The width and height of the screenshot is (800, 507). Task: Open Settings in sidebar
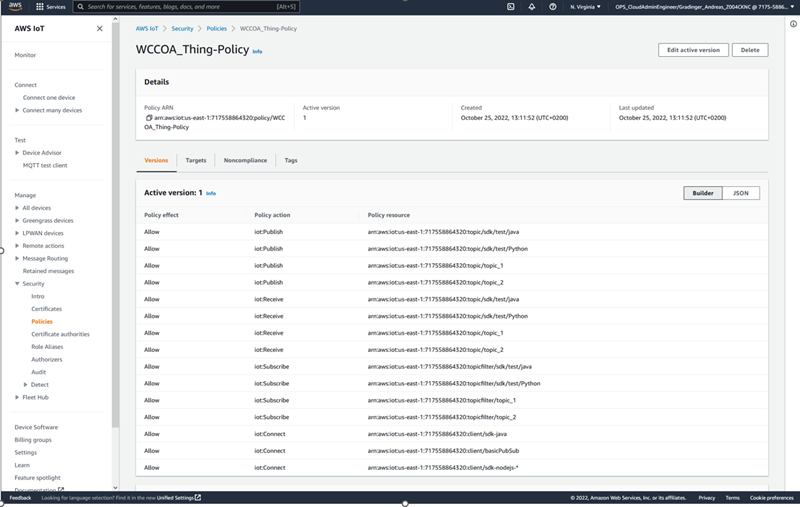pyautogui.click(x=26, y=452)
